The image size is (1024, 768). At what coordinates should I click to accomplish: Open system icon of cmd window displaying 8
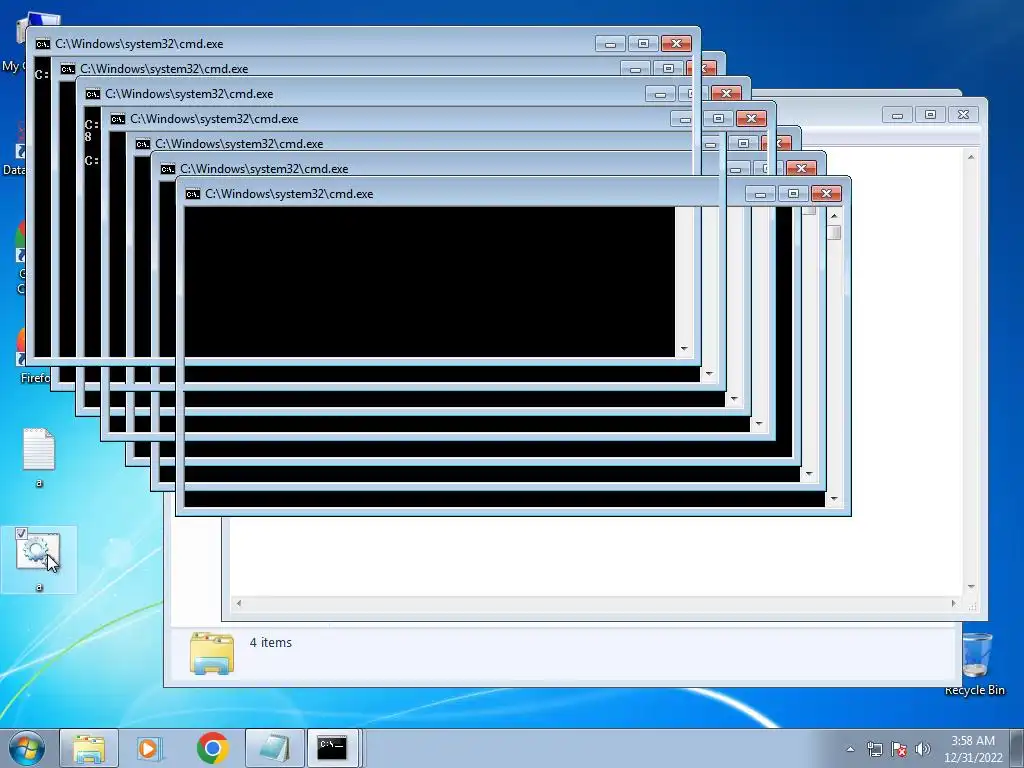tap(93, 94)
